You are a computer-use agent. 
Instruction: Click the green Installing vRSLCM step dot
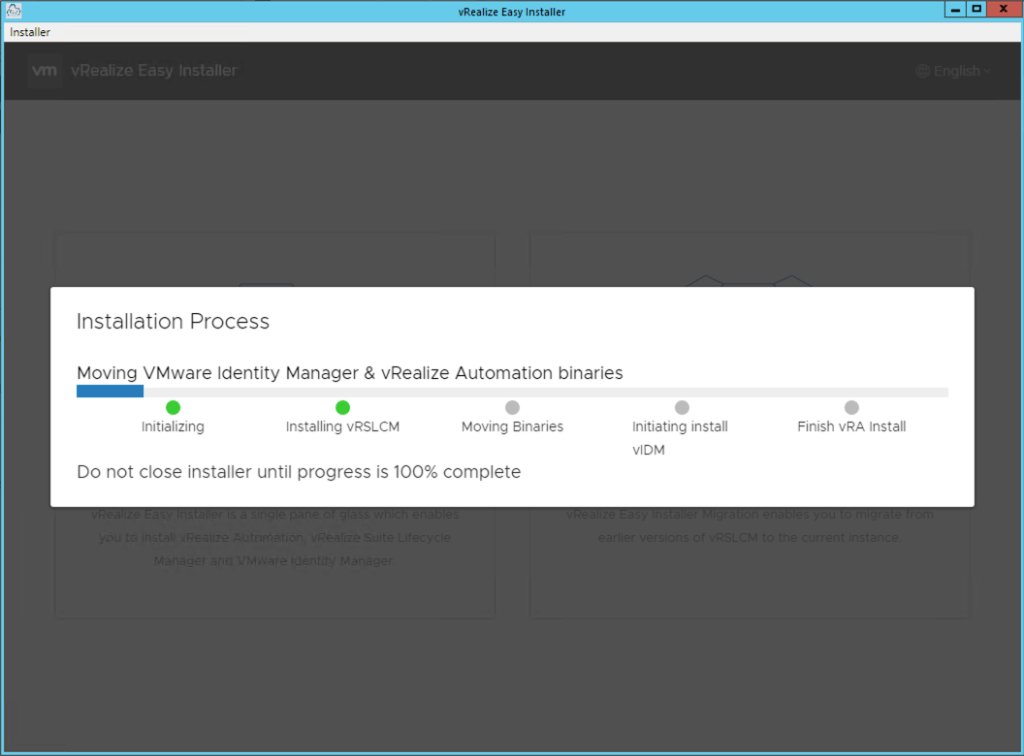coord(343,407)
